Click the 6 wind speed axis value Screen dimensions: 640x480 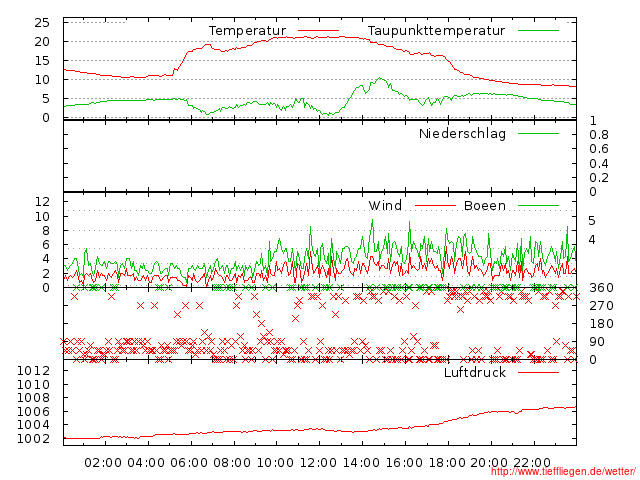click(46, 245)
